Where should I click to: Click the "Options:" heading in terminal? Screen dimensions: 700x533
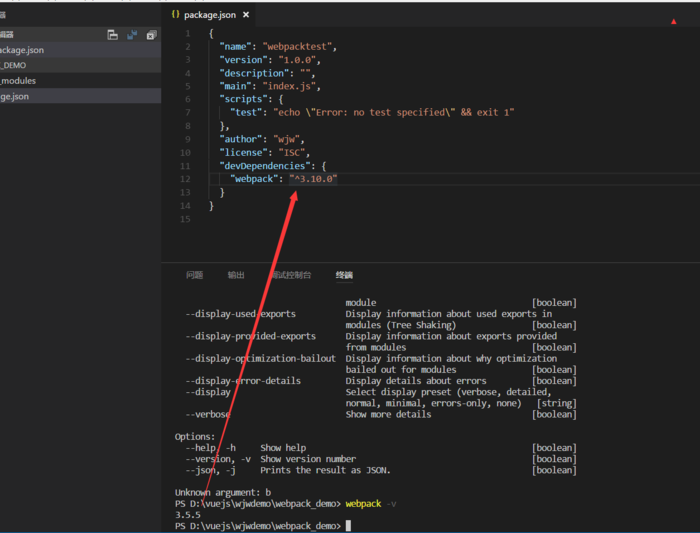[x=195, y=437]
